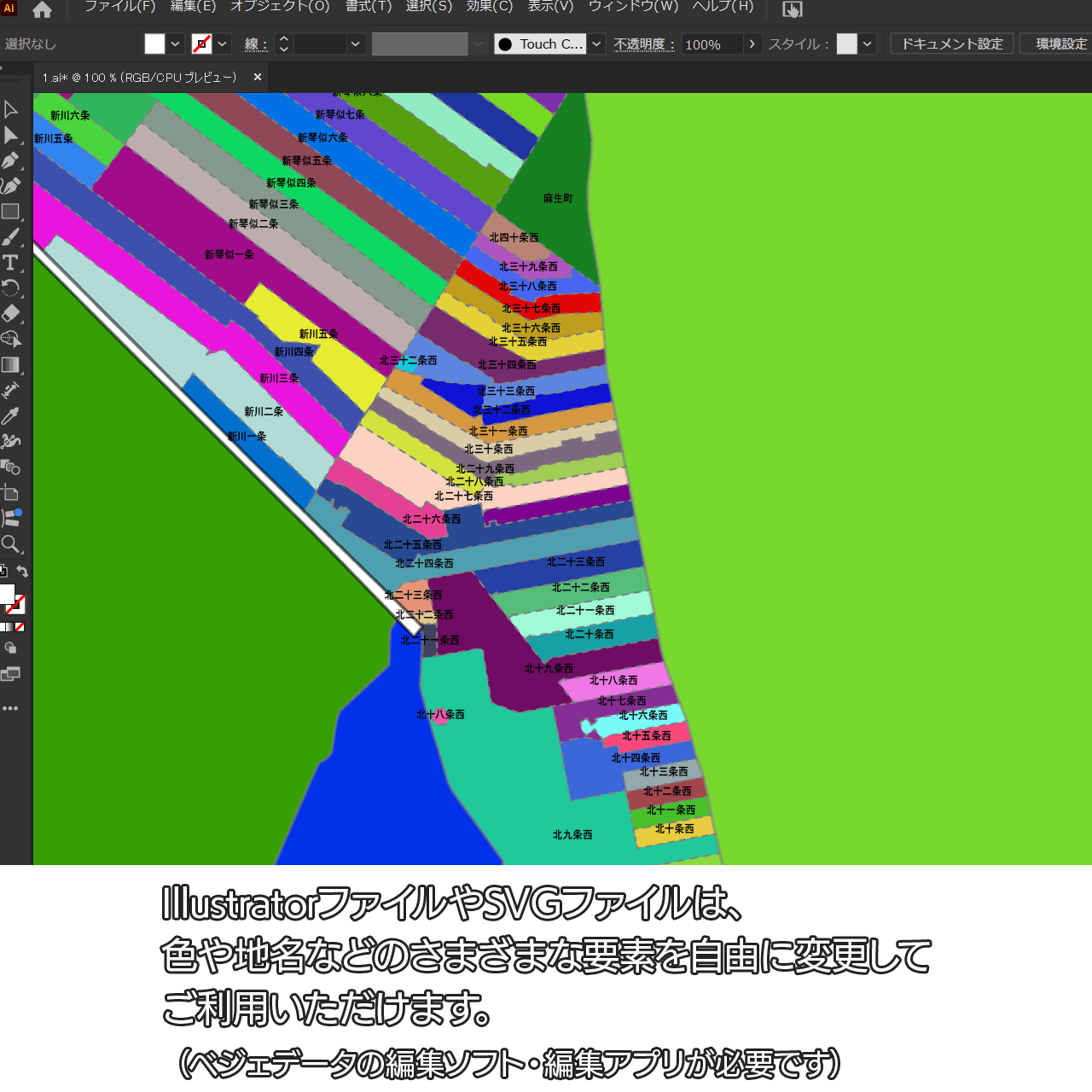The image size is (1092, 1092).
Task: Activate the Direct Selection tool
Action: (x=10, y=135)
